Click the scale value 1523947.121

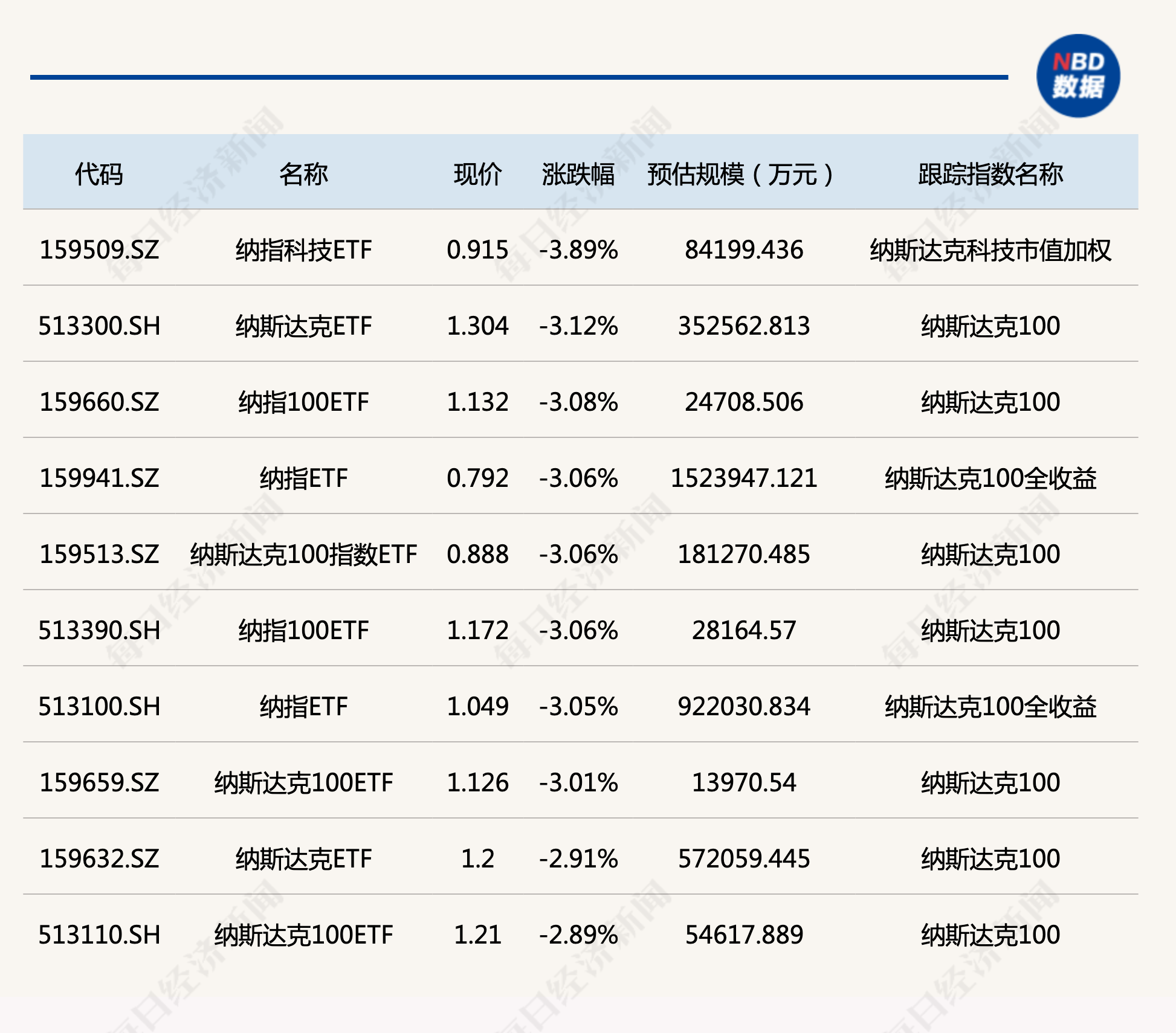744,478
